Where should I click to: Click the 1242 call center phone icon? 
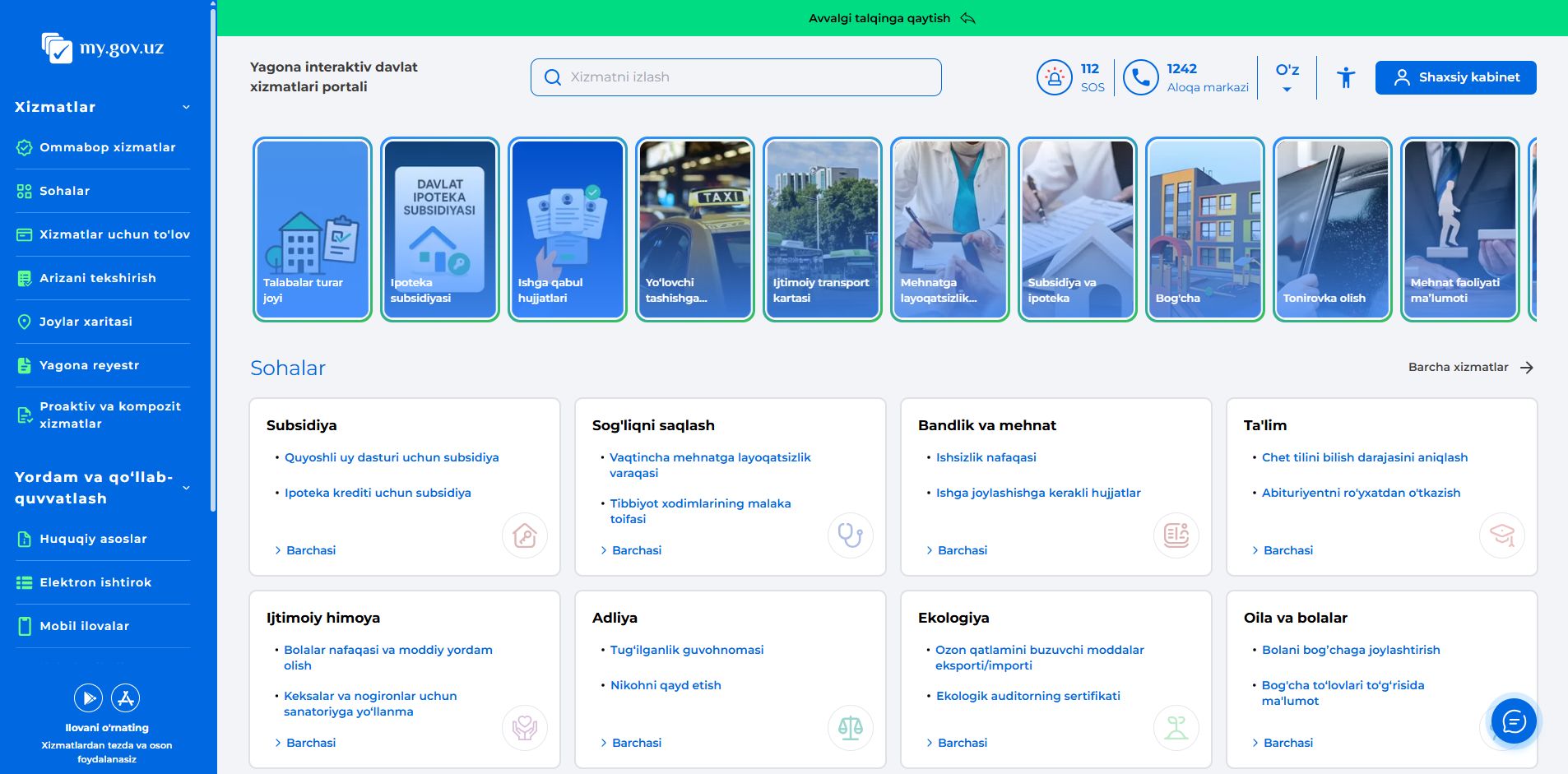click(x=1140, y=78)
